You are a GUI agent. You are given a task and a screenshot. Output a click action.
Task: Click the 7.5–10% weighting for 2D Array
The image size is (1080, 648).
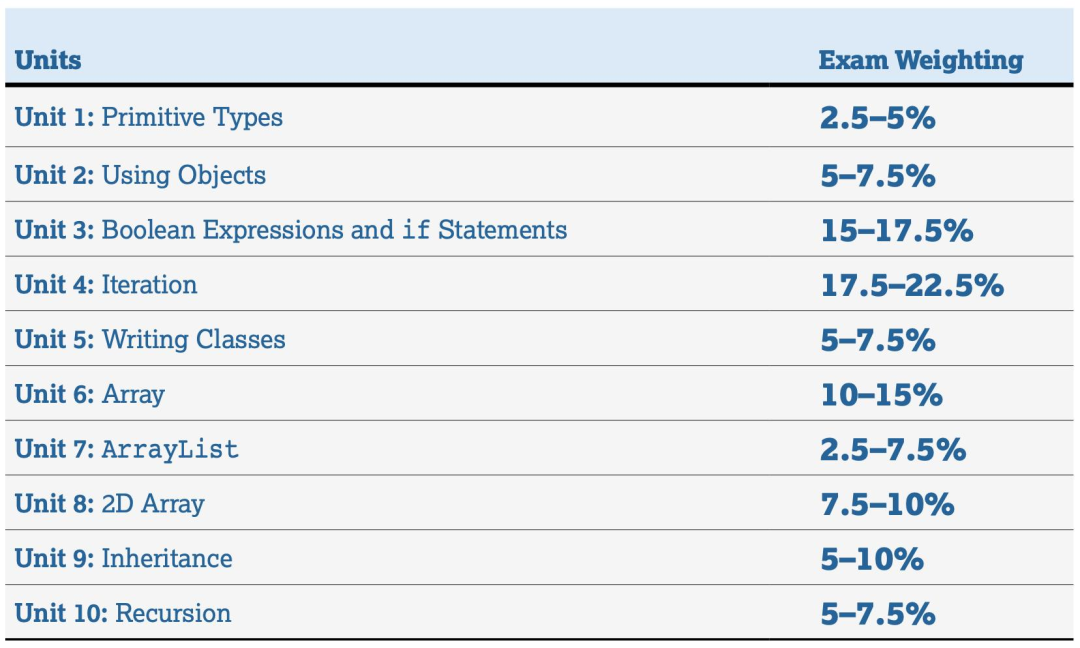(887, 504)
